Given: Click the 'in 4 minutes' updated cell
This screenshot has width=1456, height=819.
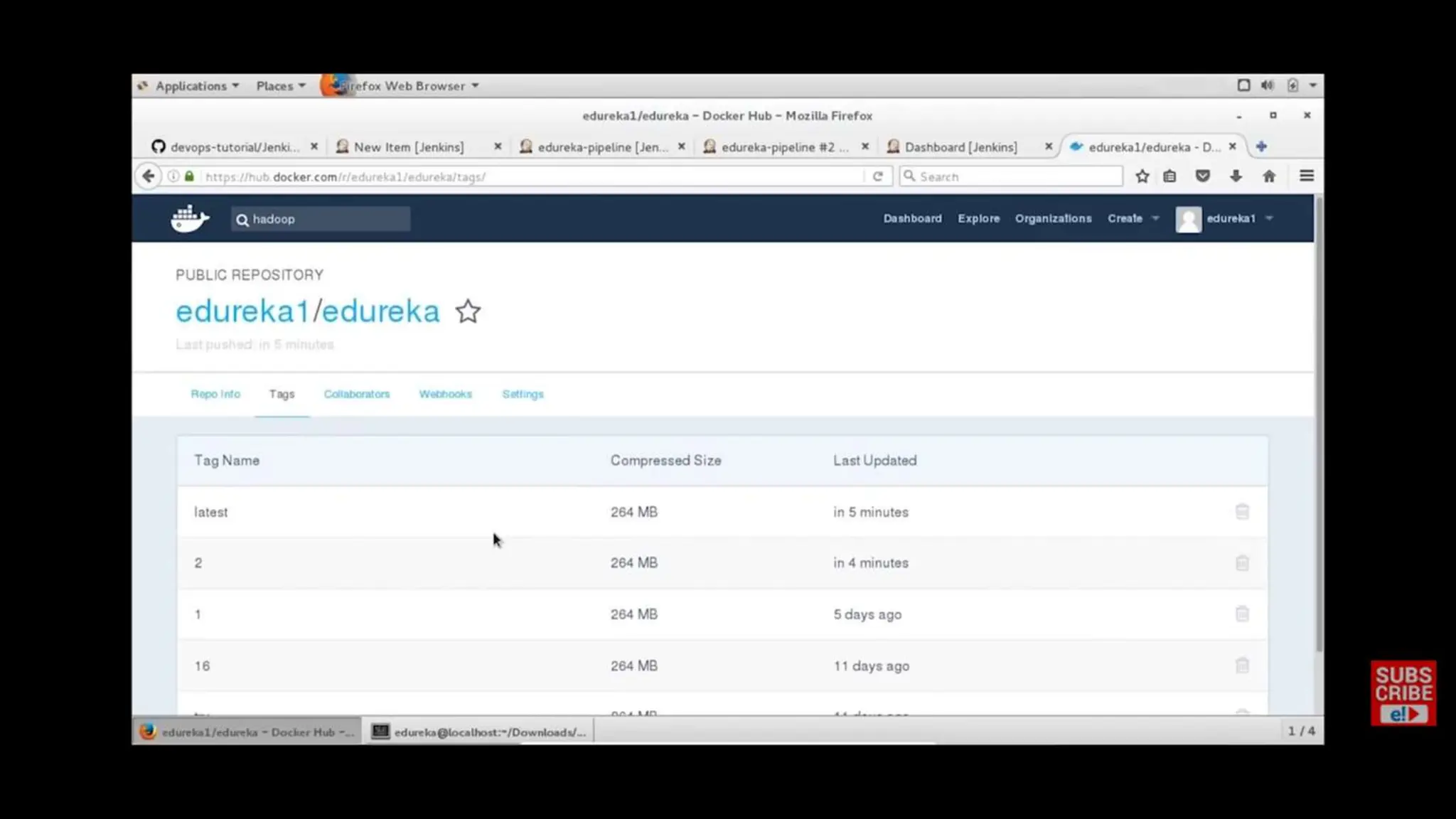Looking at the screenshot, I should click(871, 563).
